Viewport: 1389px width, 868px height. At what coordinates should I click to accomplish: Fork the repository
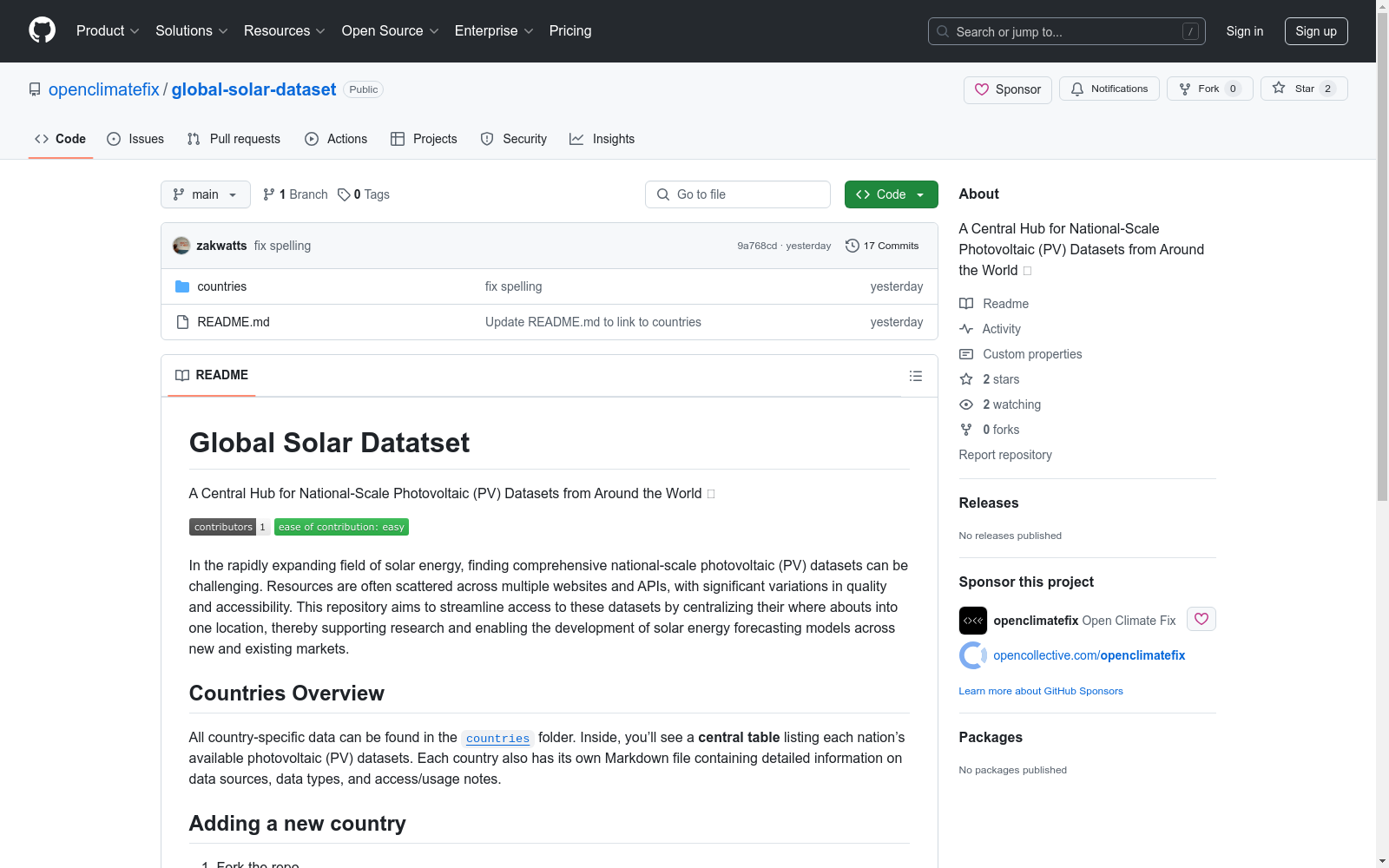[x=1210, y=89]
